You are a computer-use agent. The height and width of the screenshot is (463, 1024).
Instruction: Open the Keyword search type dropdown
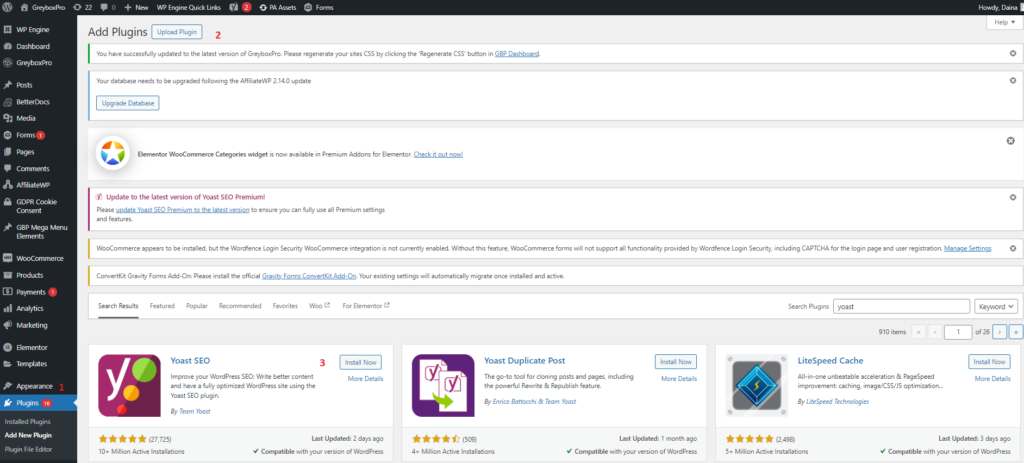[996, 306]
